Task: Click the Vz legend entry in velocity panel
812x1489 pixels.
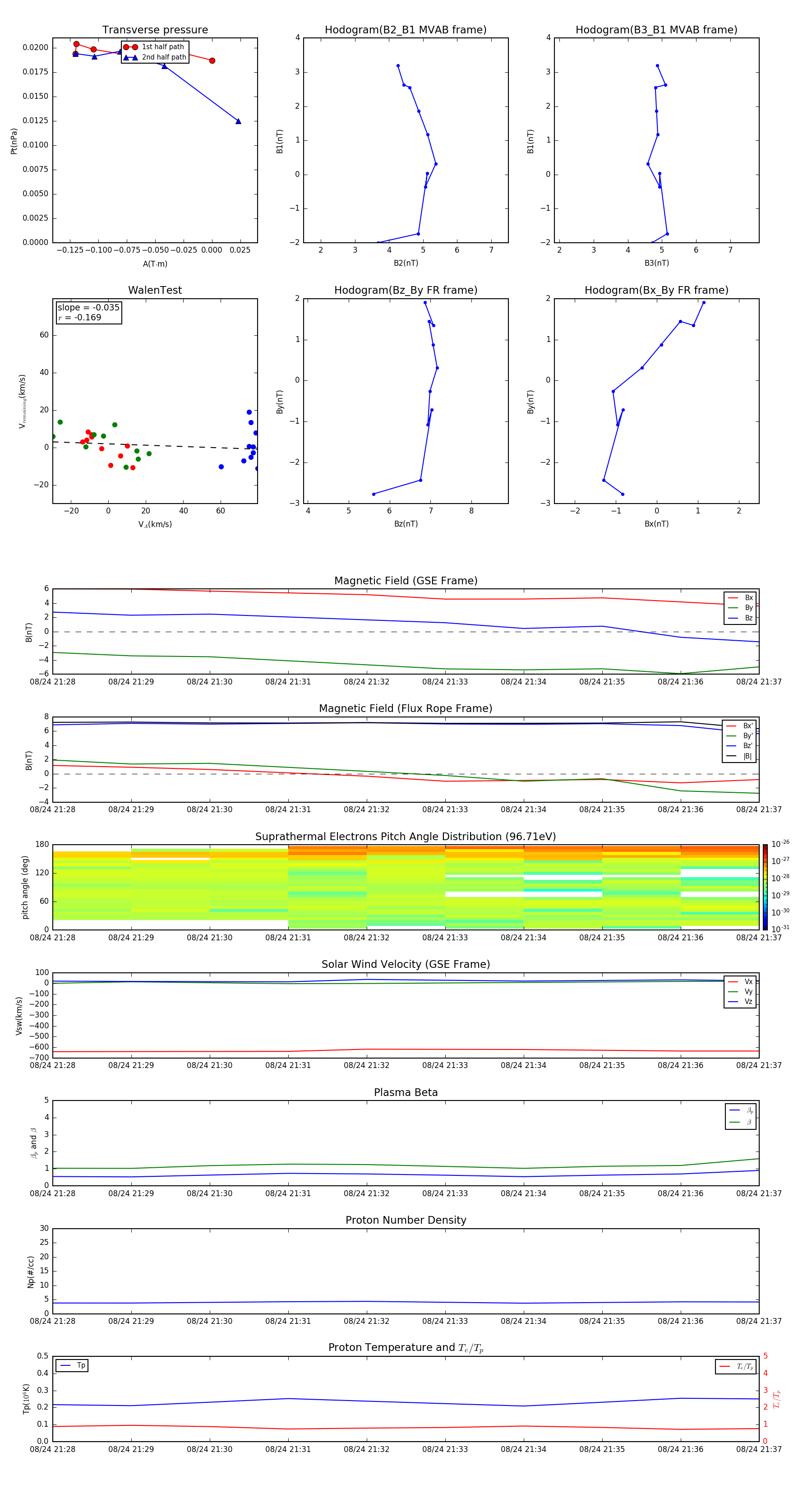Action: 740,1002
